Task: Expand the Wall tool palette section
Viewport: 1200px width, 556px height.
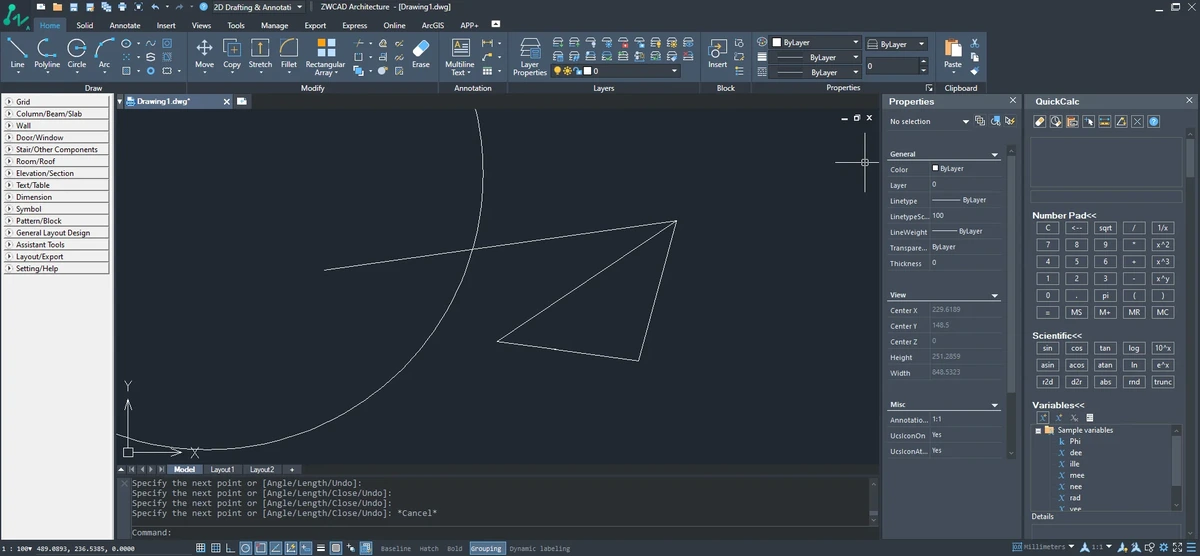Action: click(x=58, y=125)
